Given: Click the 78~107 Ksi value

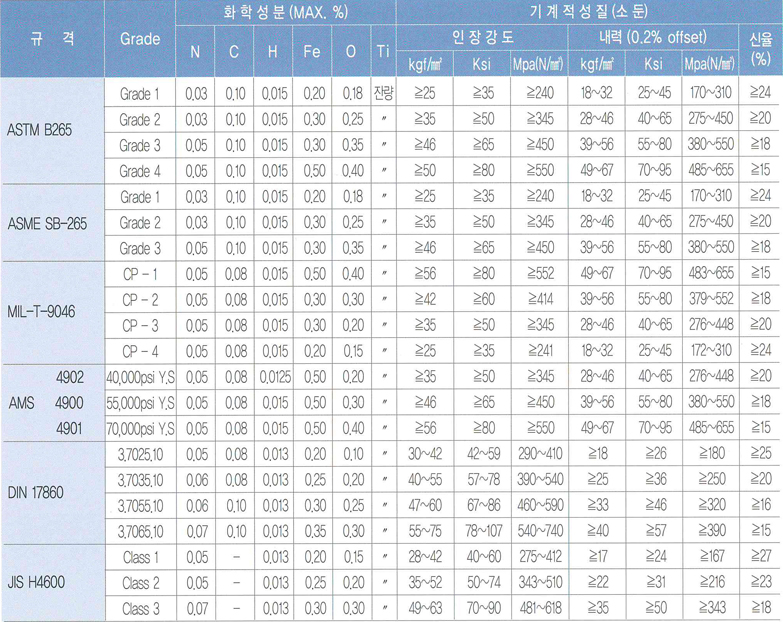Looking at the screenshot, I should [483, 531].
